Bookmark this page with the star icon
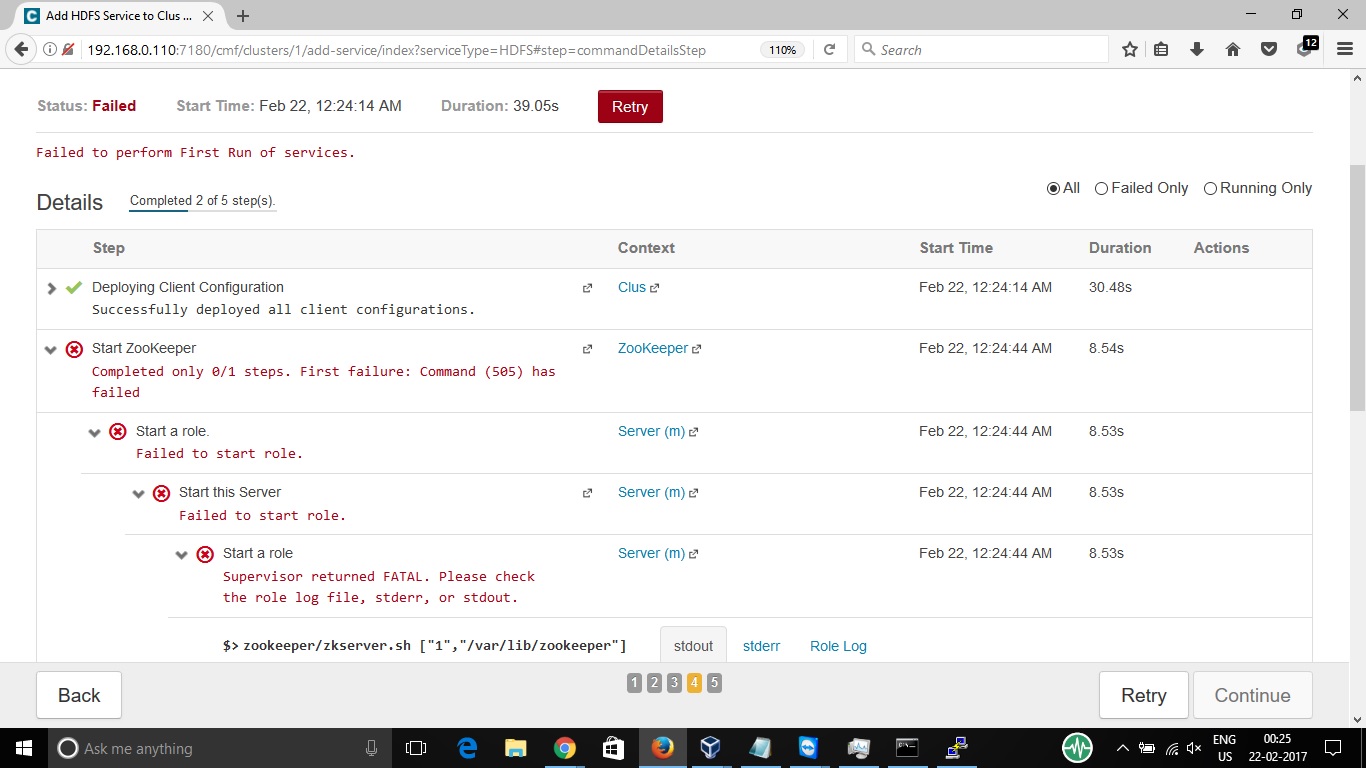The width and height of the screenshot is (1366, 768). 1129,48
